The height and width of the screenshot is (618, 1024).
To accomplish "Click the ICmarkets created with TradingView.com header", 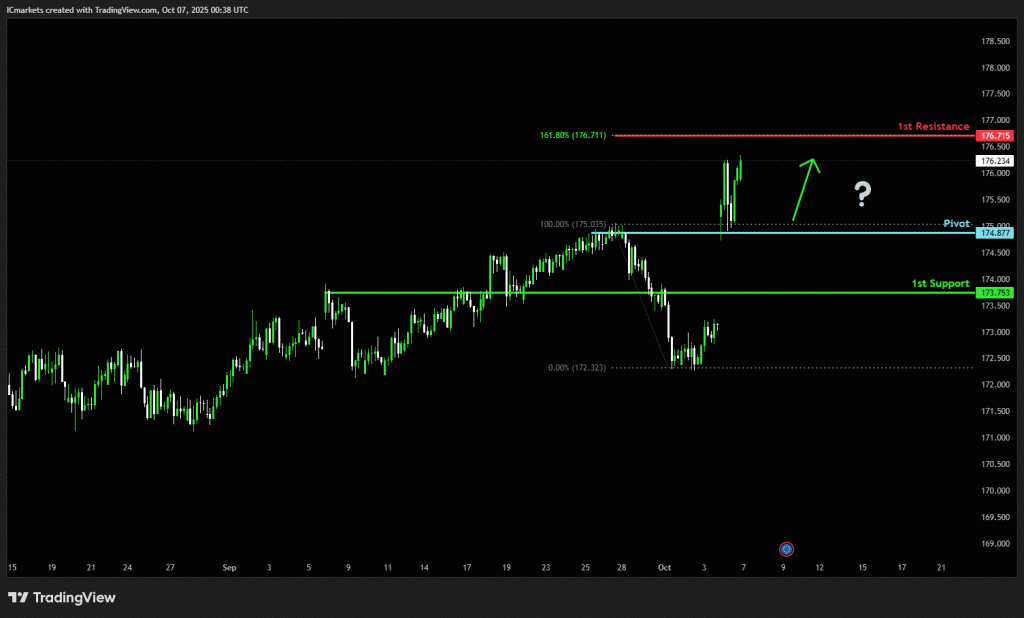I will [x=128, y=9].
